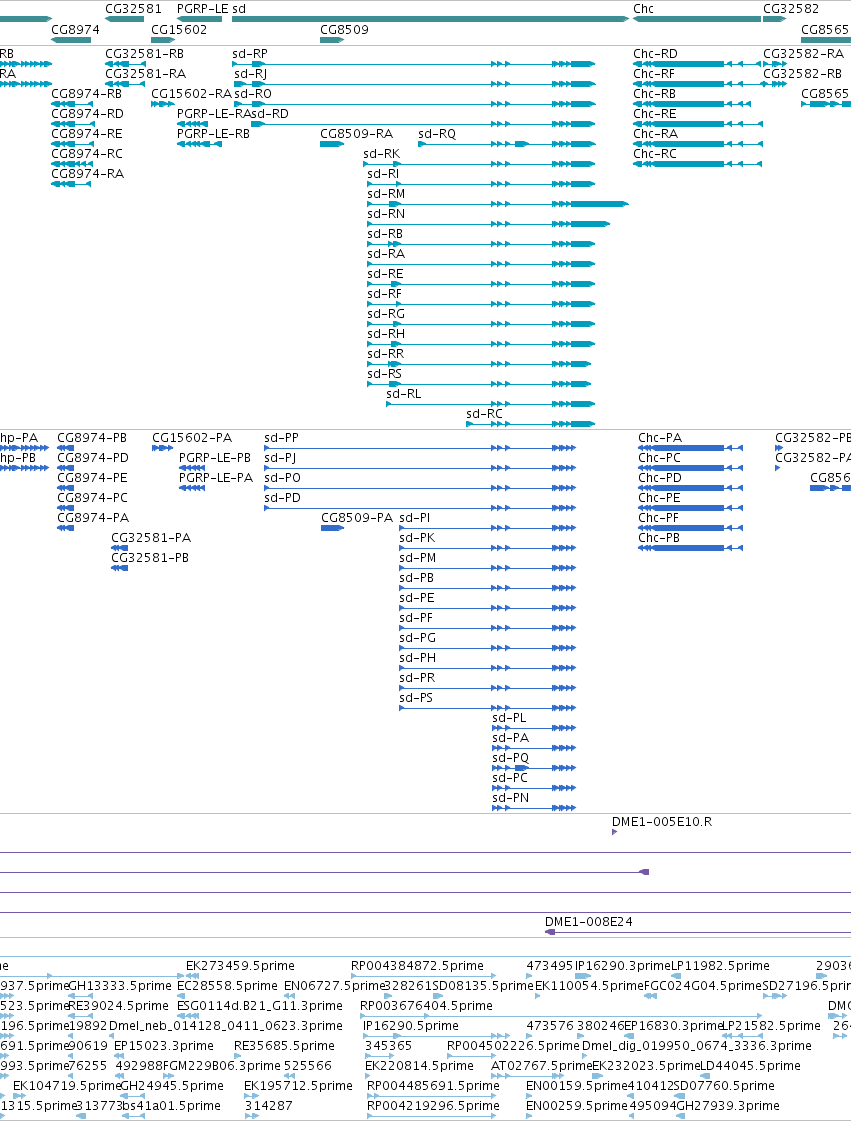Click EST RP004219296.5prime

tap(433, 1106)
